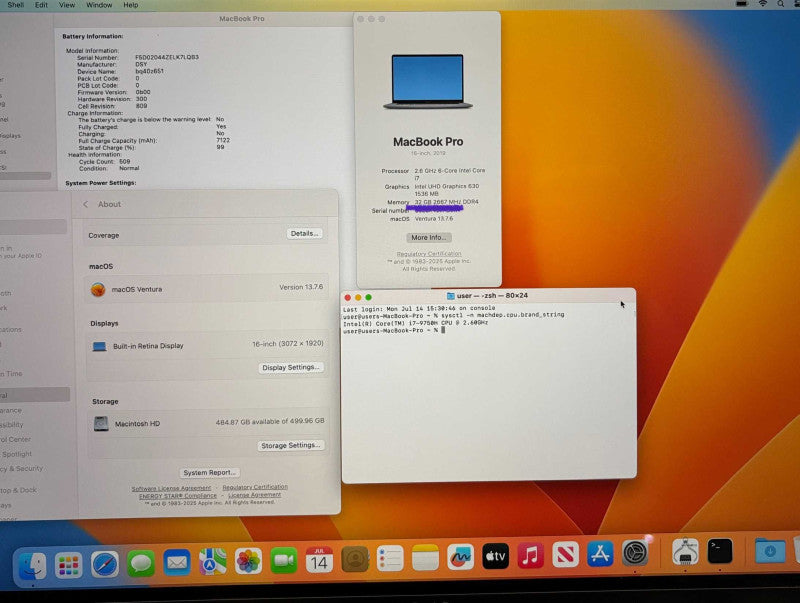Click Wi-Fi icon in menu bar
Image resolution: width=800 pixels, height=603 pixels.
click(x=763, y=4)
